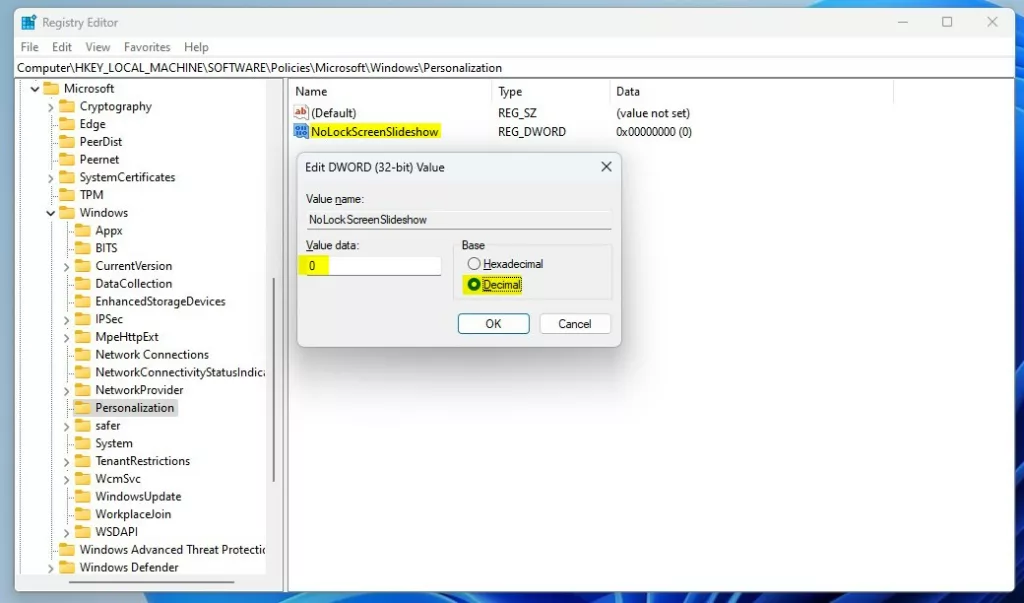Screen dimensions: 1024x603
Task: Expand the WcmSvc key
Action: [x=66, y=479]
